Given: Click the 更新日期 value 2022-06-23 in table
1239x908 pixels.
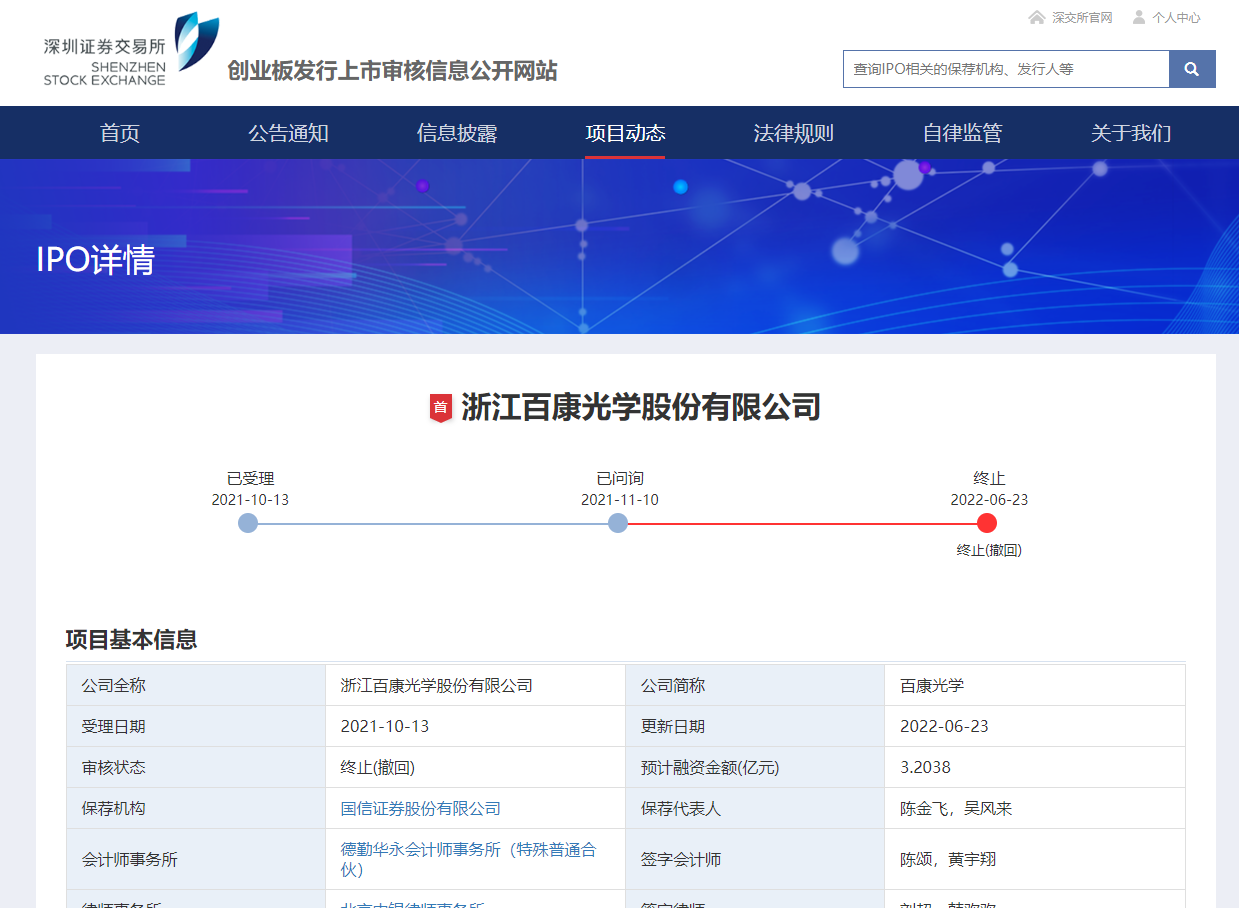Looking at the screenshot, I should (x=944, y=727).
